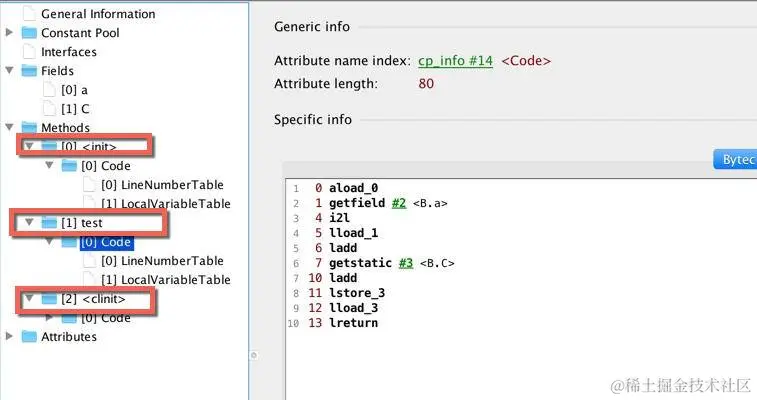Image resolution: width=757 pixels, height=400 pixels.
Task: Click file icon beside field [0] a
Action: pos(49,90)
